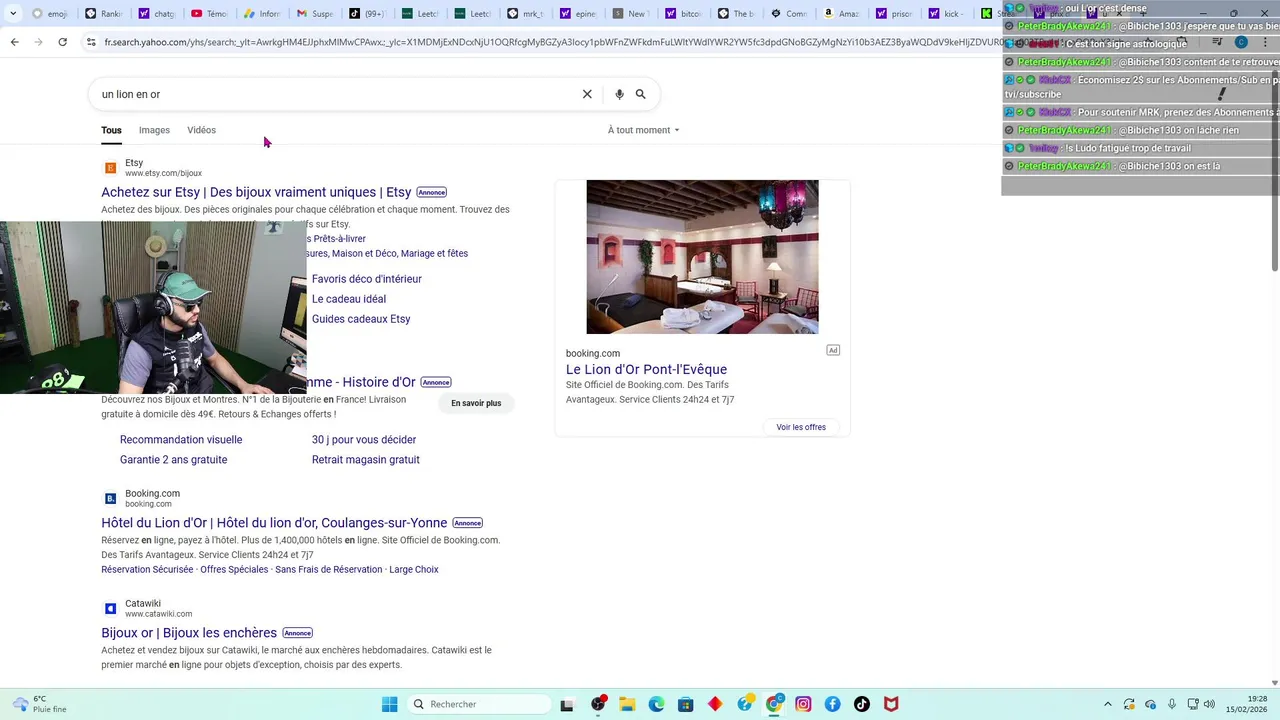
Task: Switch to the Vidéos results tab
Action: [x=201, y=130]
